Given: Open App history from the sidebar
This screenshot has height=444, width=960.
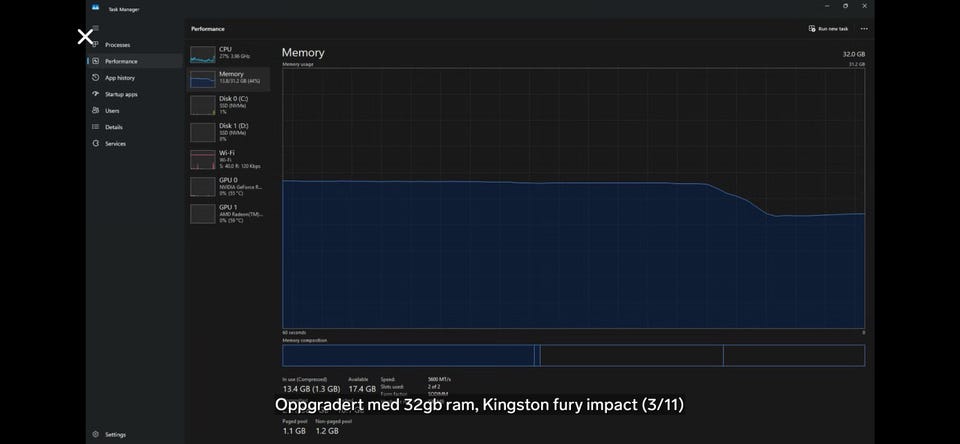Looking at the screenshot, I should pos(135,78).
